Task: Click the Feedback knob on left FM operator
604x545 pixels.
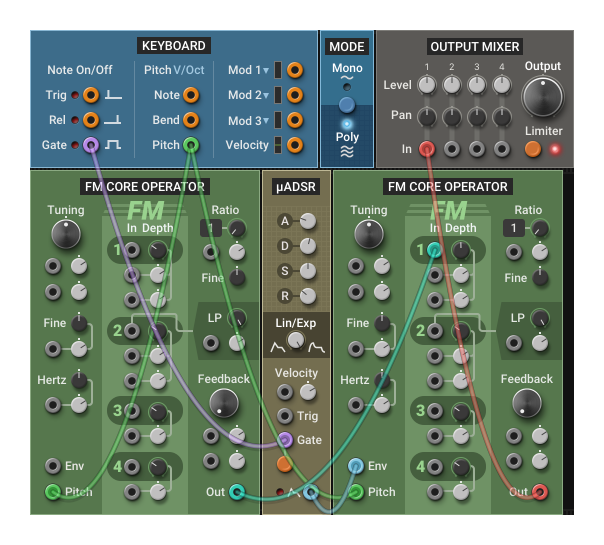Action: pyautogui.click(x=224, y=403)
